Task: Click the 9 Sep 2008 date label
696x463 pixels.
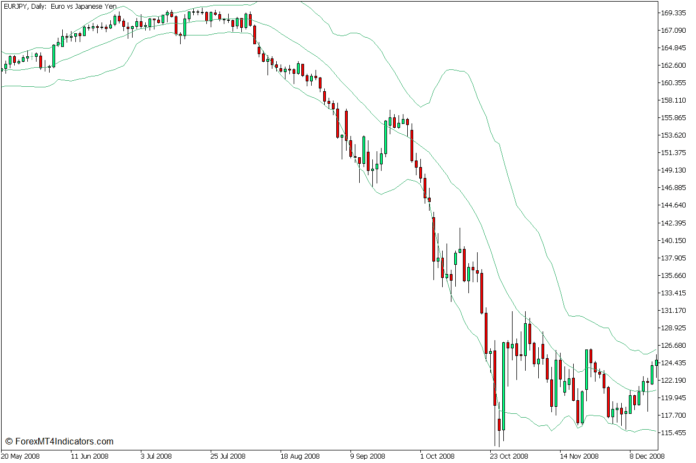Action: click(367, 456)
